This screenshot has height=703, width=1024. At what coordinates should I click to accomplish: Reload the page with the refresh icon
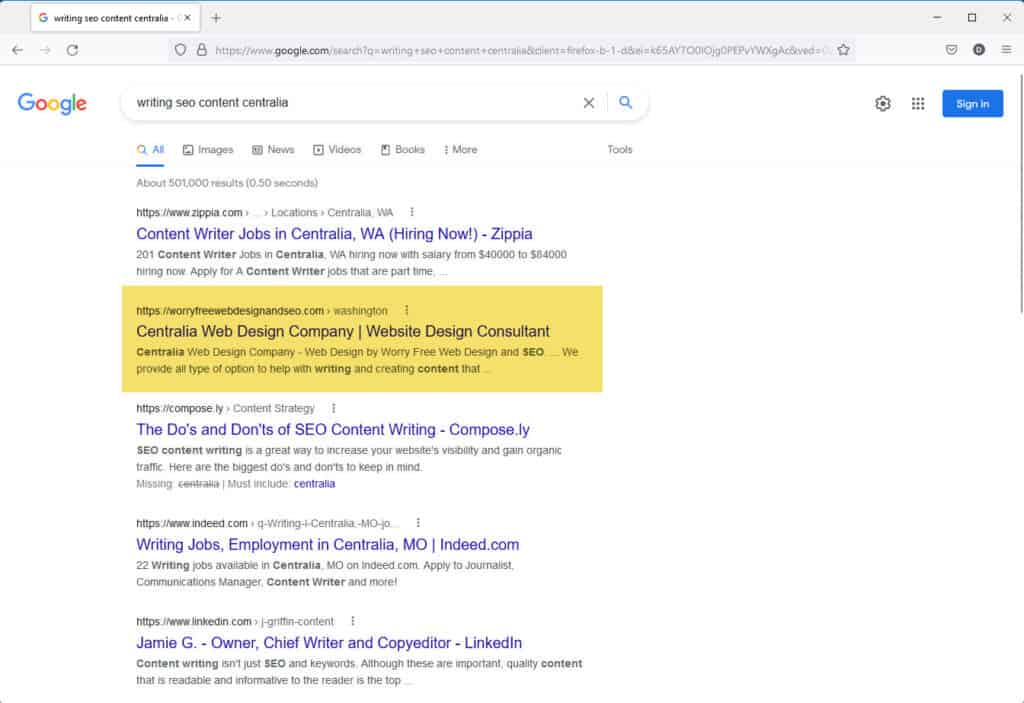(72, 50)
